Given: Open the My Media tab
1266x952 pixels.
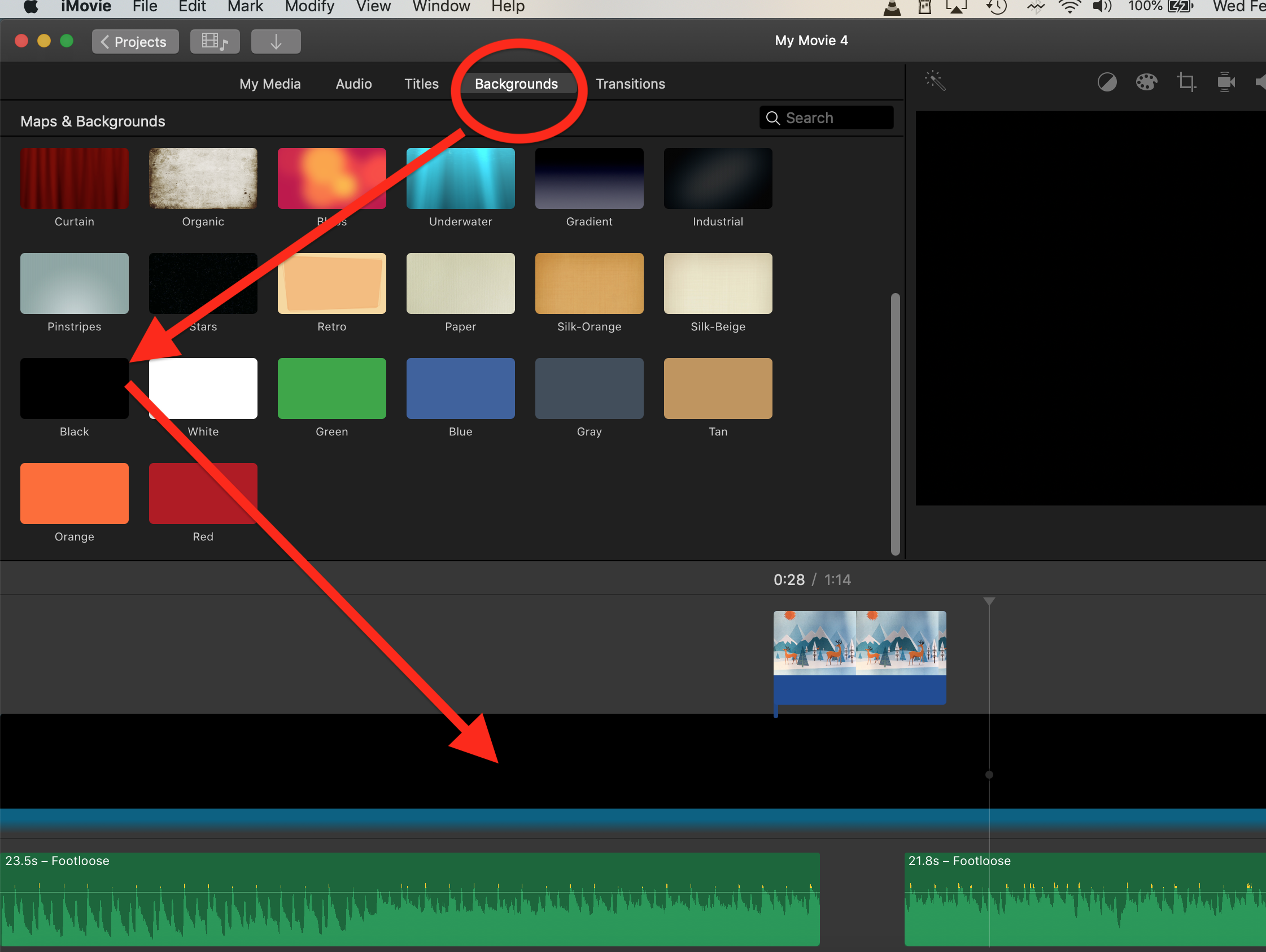Looking at the screenshot, I should point(269,84).
